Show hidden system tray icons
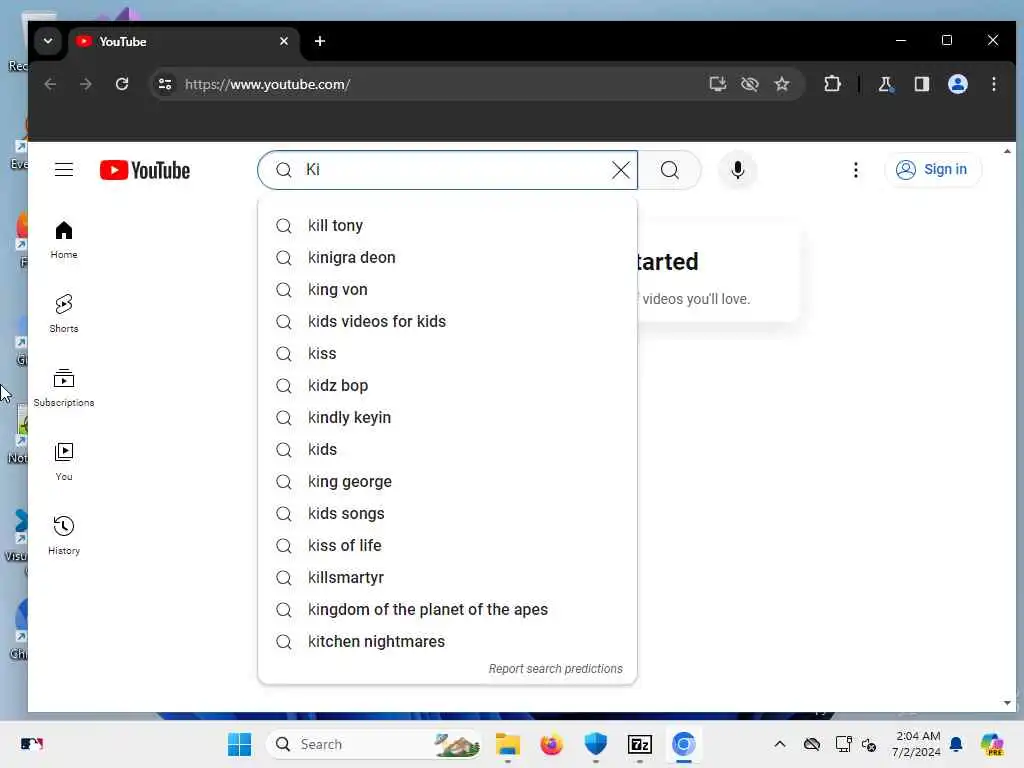 (x=780, y=744)
